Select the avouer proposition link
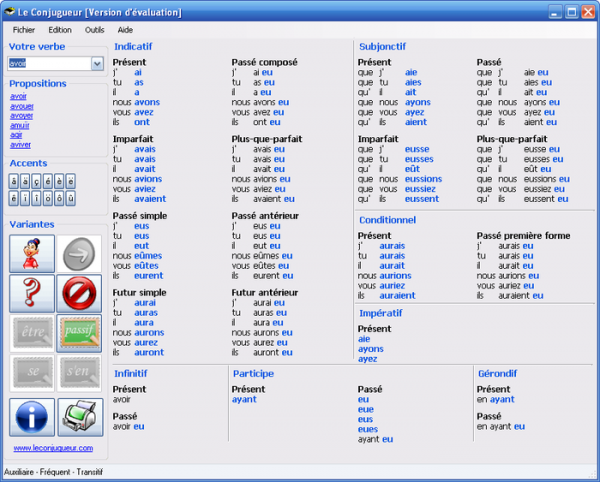600x482 pixels. click(22, 106)
